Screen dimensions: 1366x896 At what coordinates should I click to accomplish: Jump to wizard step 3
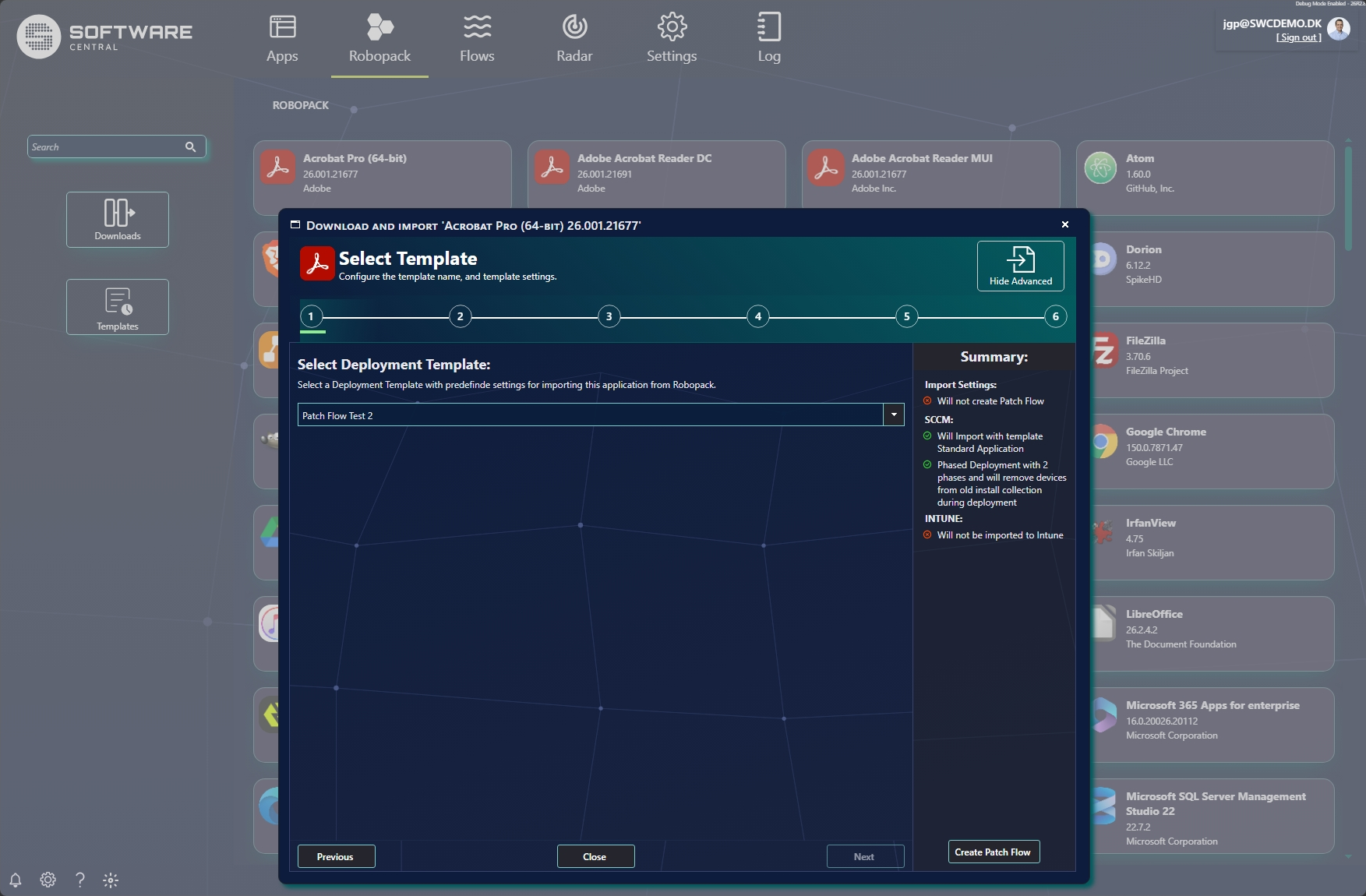[x=609, y=316]
